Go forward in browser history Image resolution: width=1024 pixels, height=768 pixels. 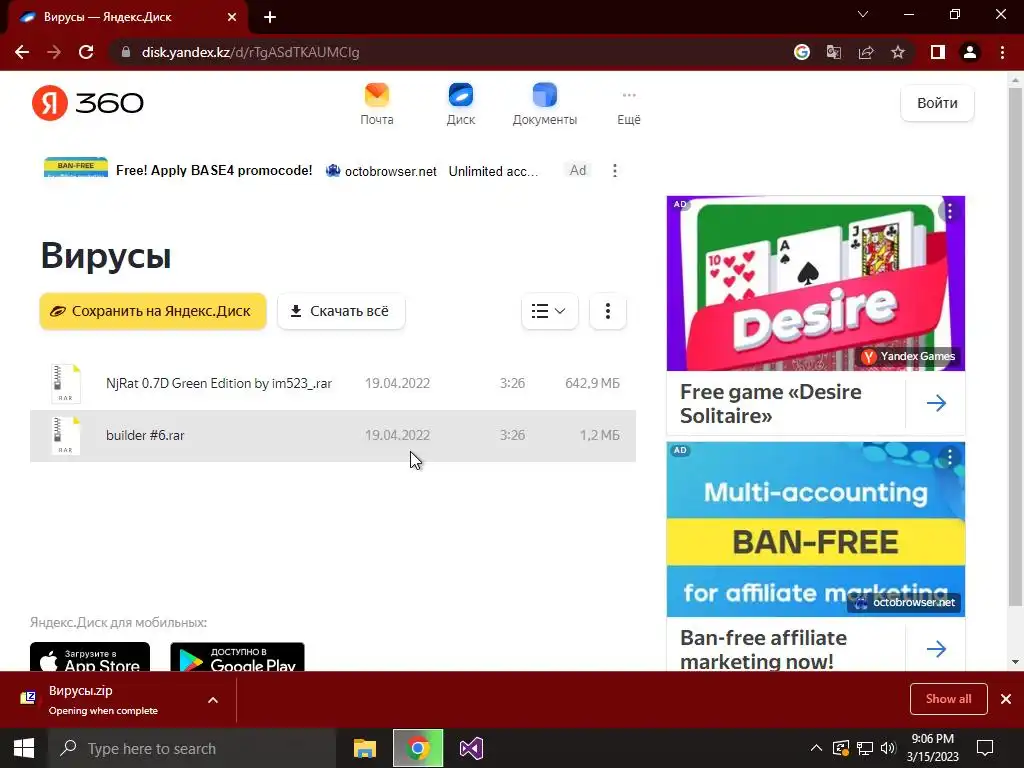(54, 52)
